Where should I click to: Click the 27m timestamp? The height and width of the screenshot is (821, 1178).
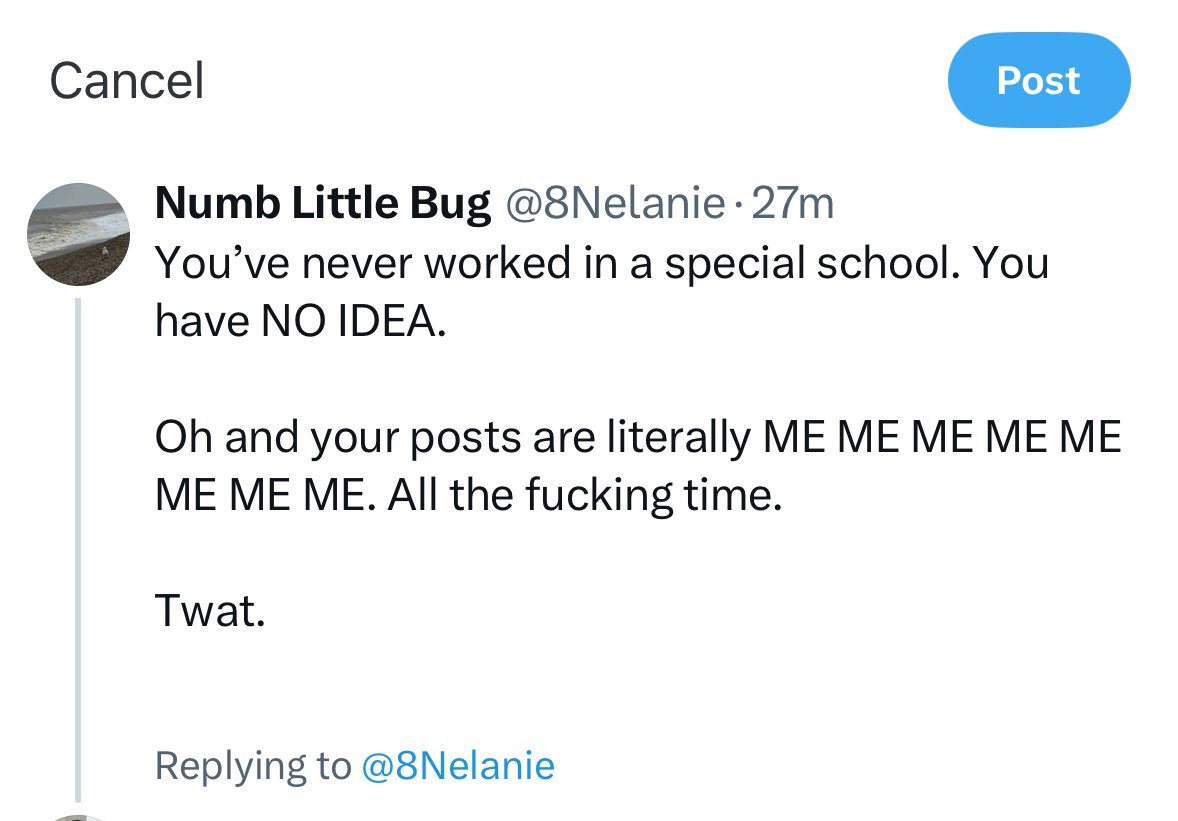click(792, 204)
